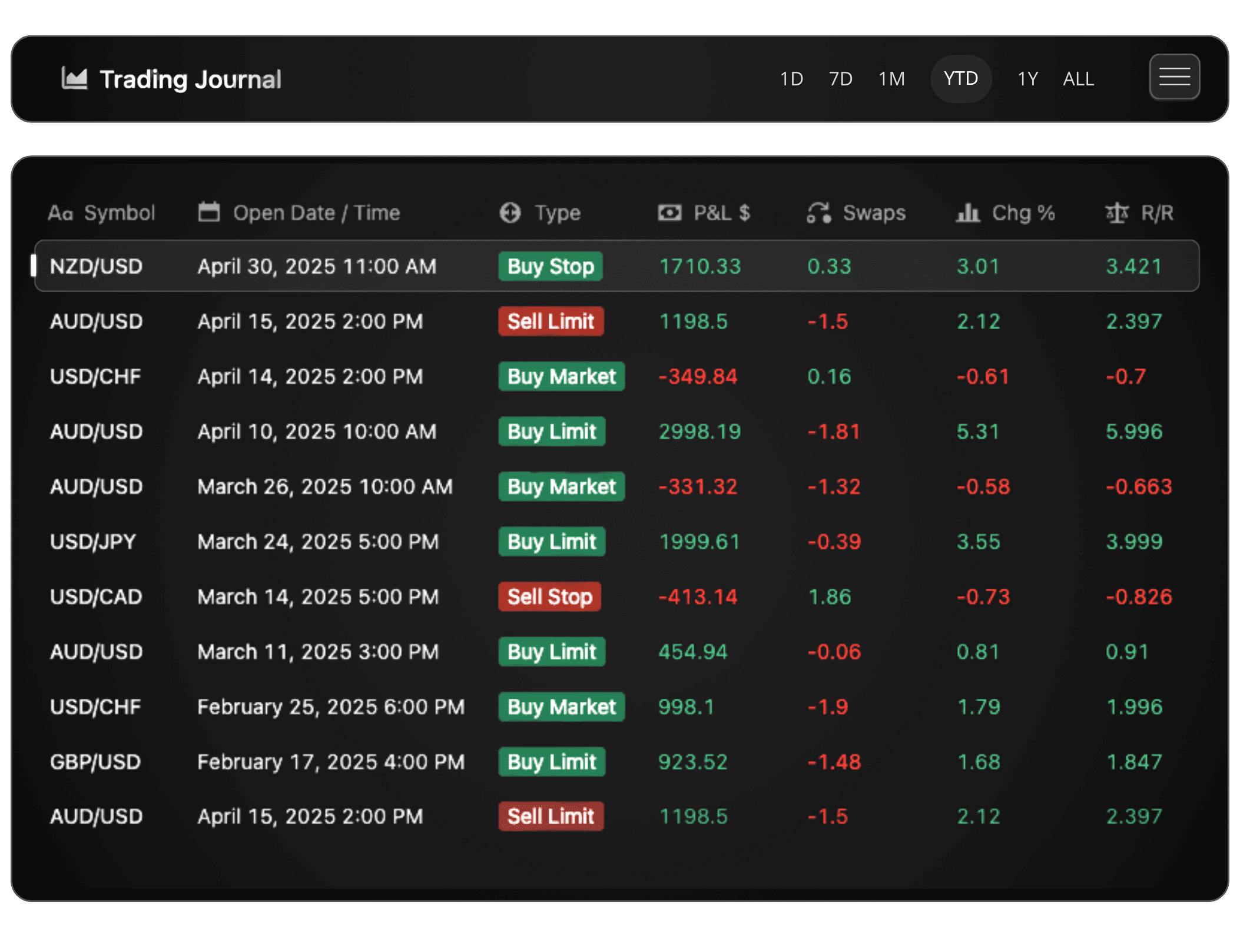This screenshot has height=952, width=1240.
Task: Click the bar chart icon beside Chg %
Action: (x=967, y=213)
